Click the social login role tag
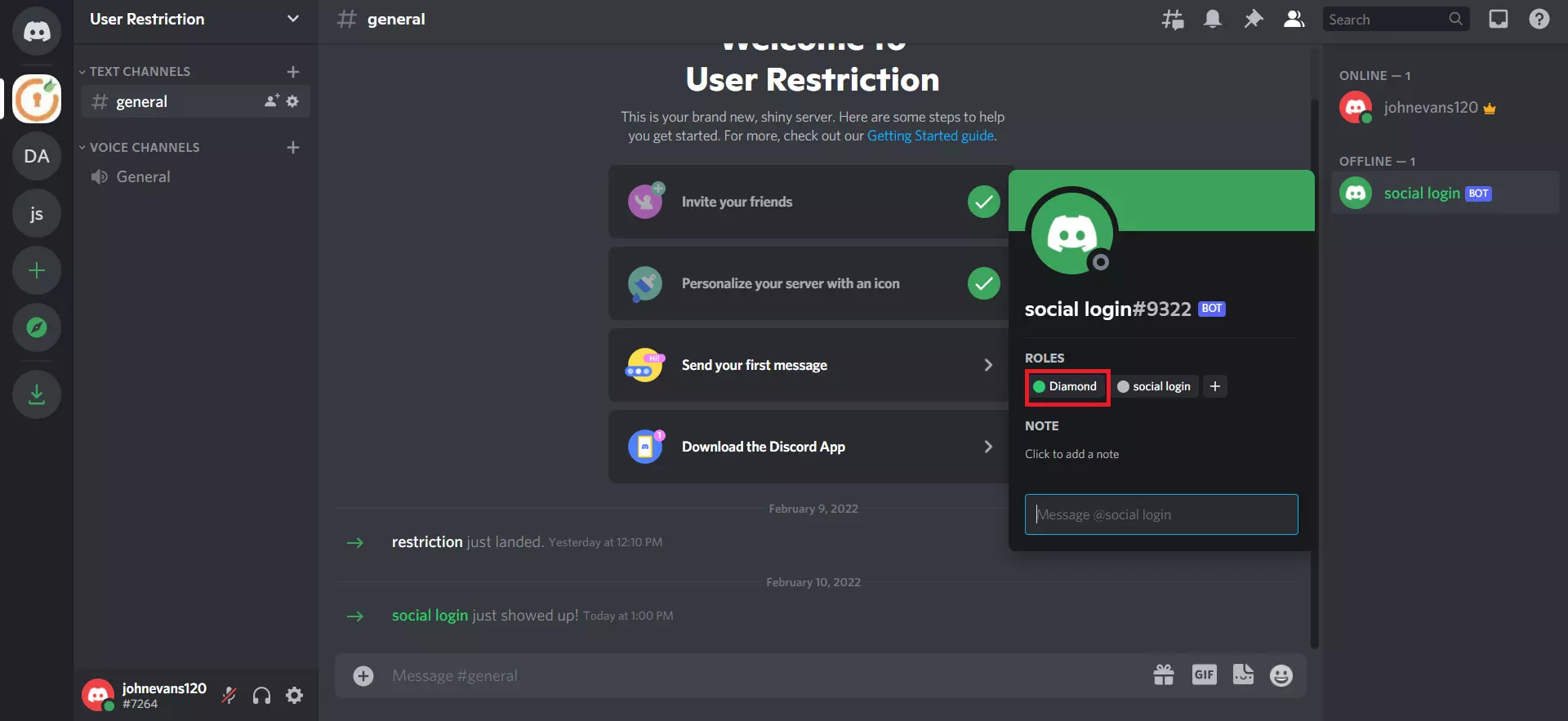This screenshot has width=1568, height=721. point(1155,386)
